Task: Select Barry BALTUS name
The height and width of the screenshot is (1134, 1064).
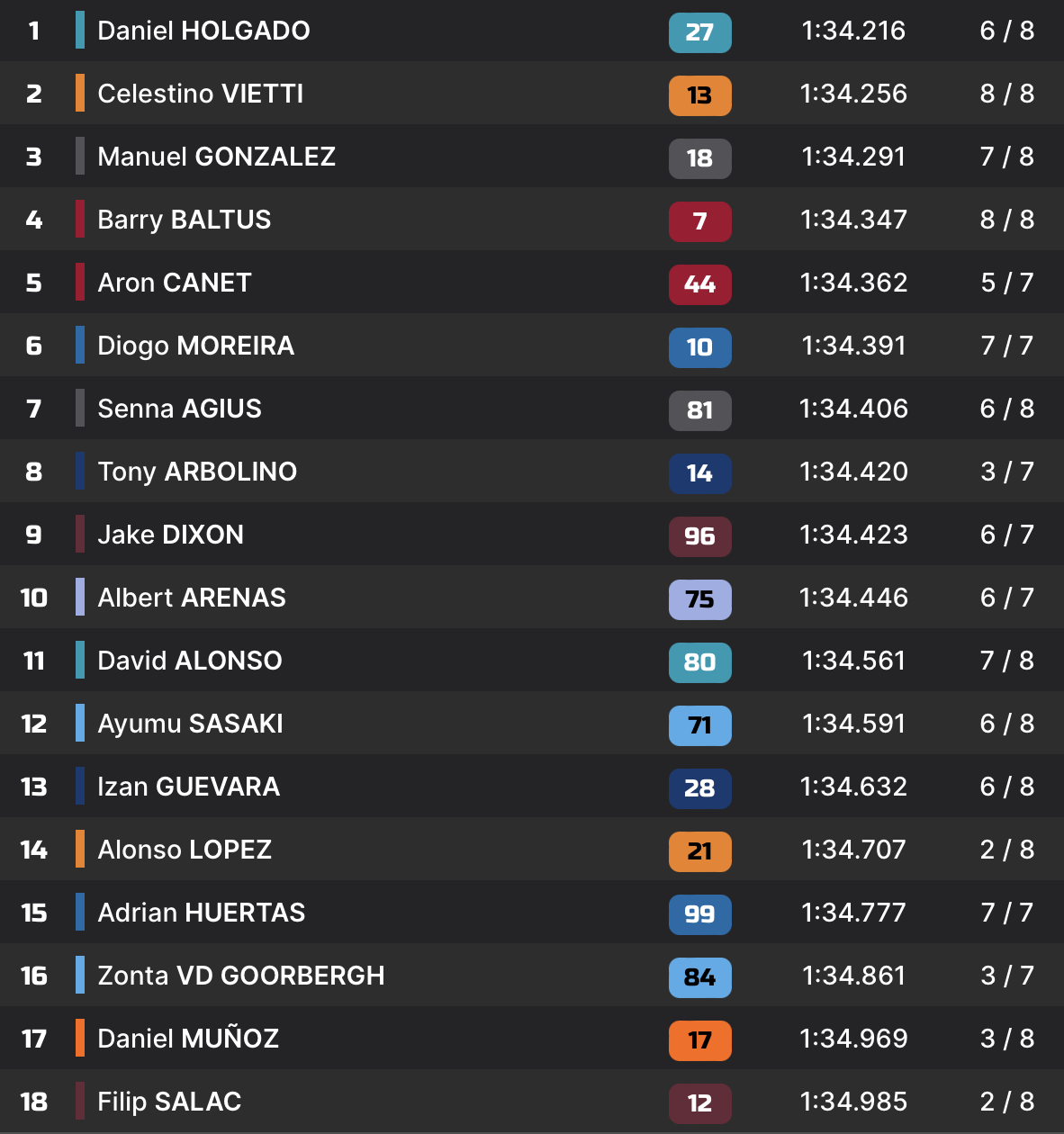Action: tap(184, 220)
